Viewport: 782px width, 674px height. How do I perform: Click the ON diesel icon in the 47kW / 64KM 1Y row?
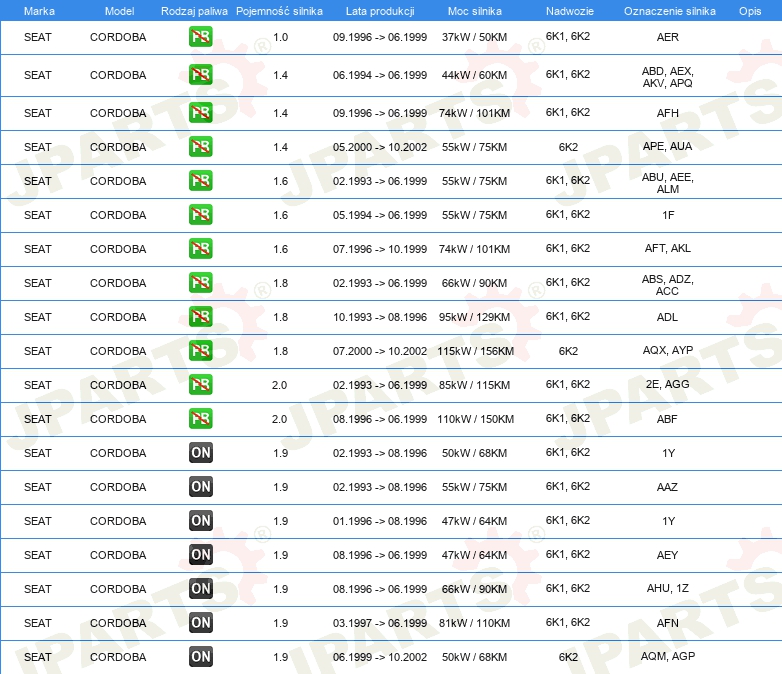coord(200,520)
